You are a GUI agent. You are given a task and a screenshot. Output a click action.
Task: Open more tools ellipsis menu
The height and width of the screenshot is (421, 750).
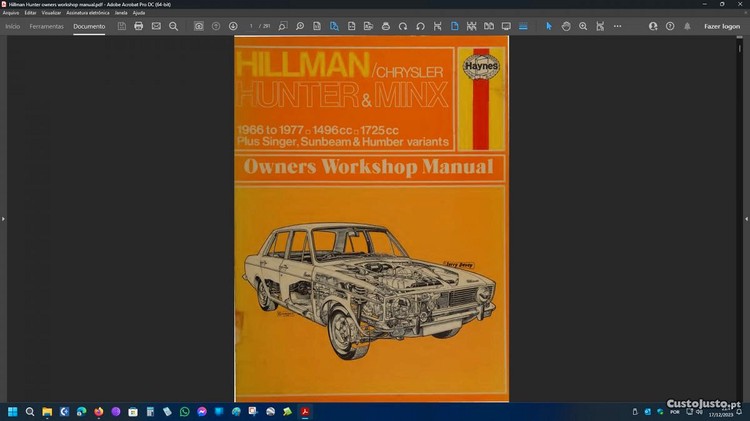[x=618, y=26]
